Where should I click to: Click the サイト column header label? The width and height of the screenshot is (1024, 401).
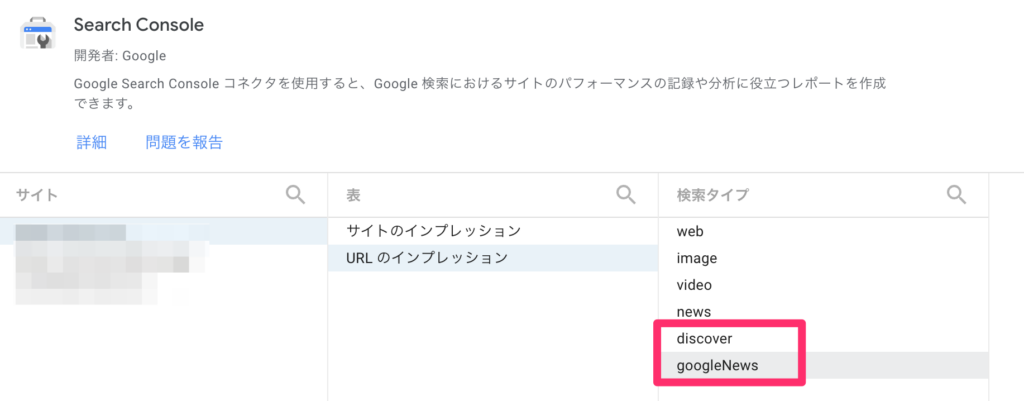(x=36, y=195)
